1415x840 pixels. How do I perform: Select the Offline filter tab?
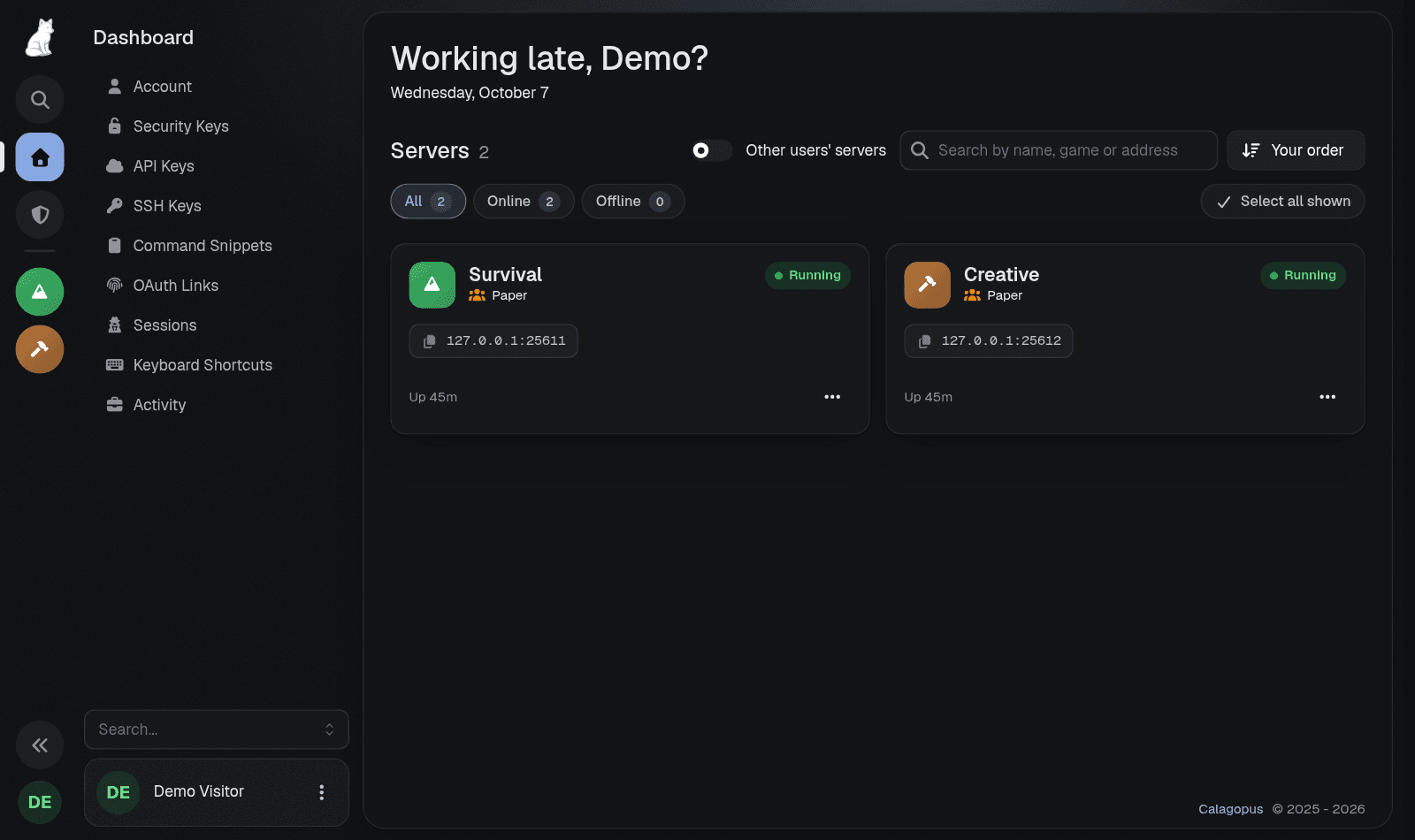(633, 202)
